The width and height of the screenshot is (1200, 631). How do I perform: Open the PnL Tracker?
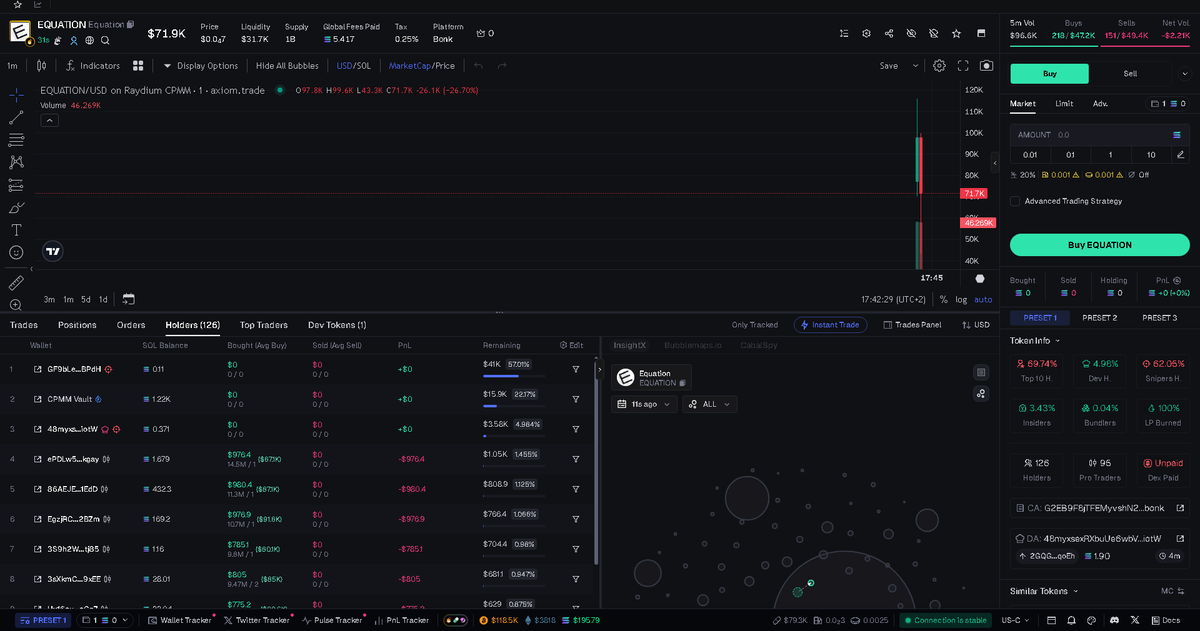coord(401,620)
